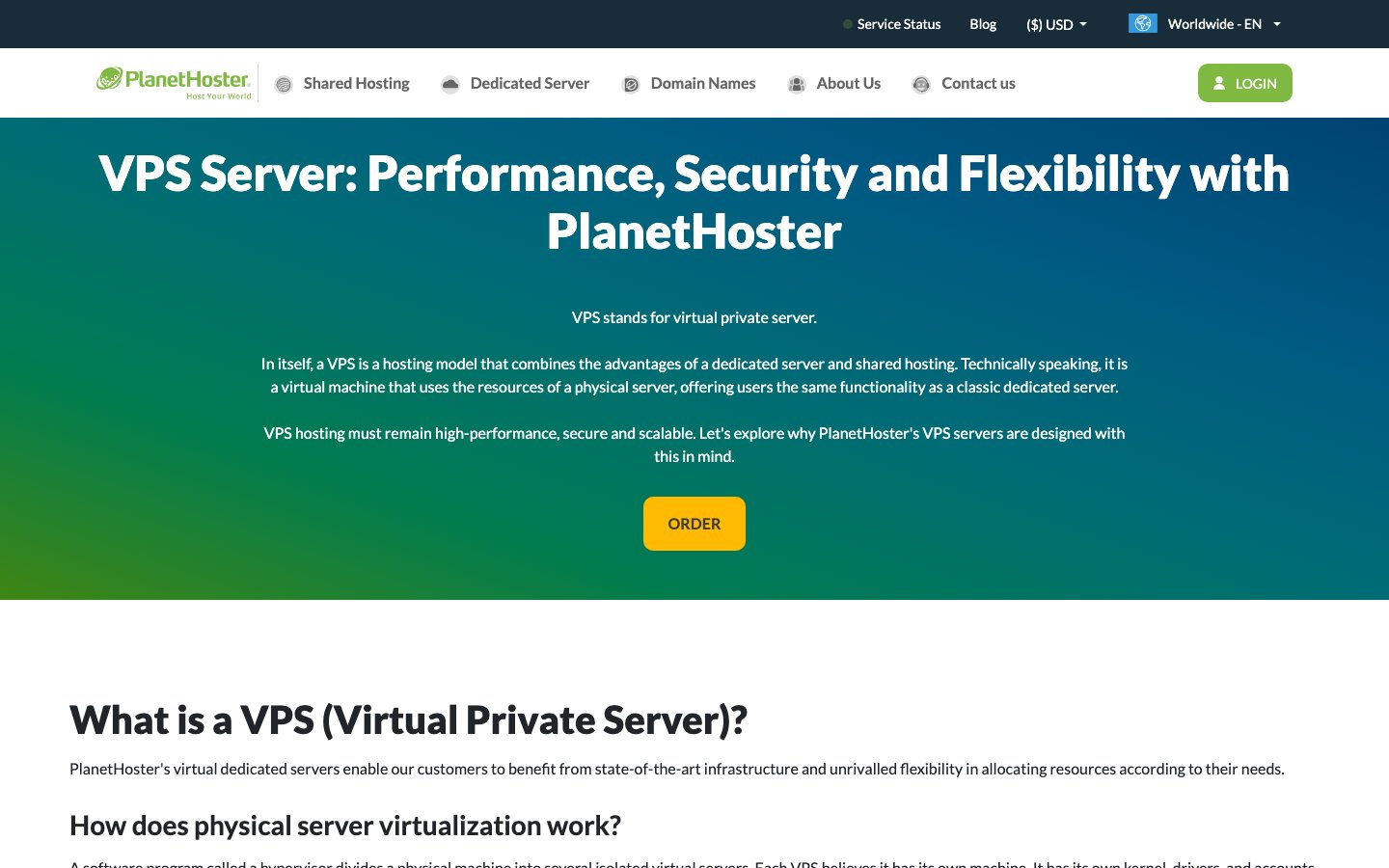Image resolution: width=1389 pixels, height=868 pixels.
Task: Click the green LOGIN button
Action: click(x=1245, y=83)
